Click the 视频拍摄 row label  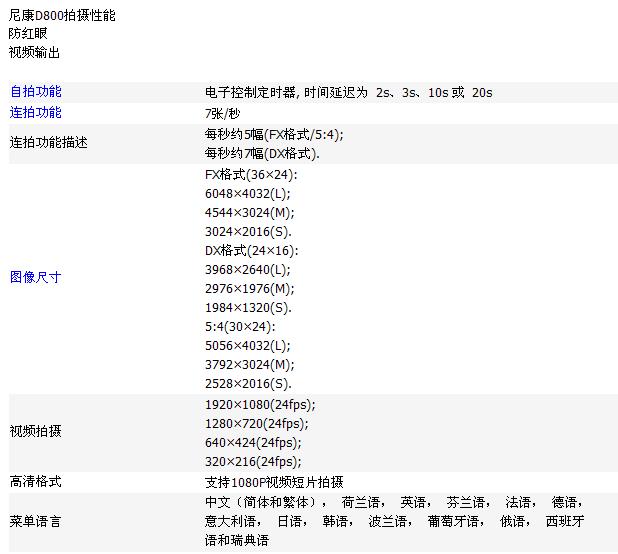(x=35, y=431)
